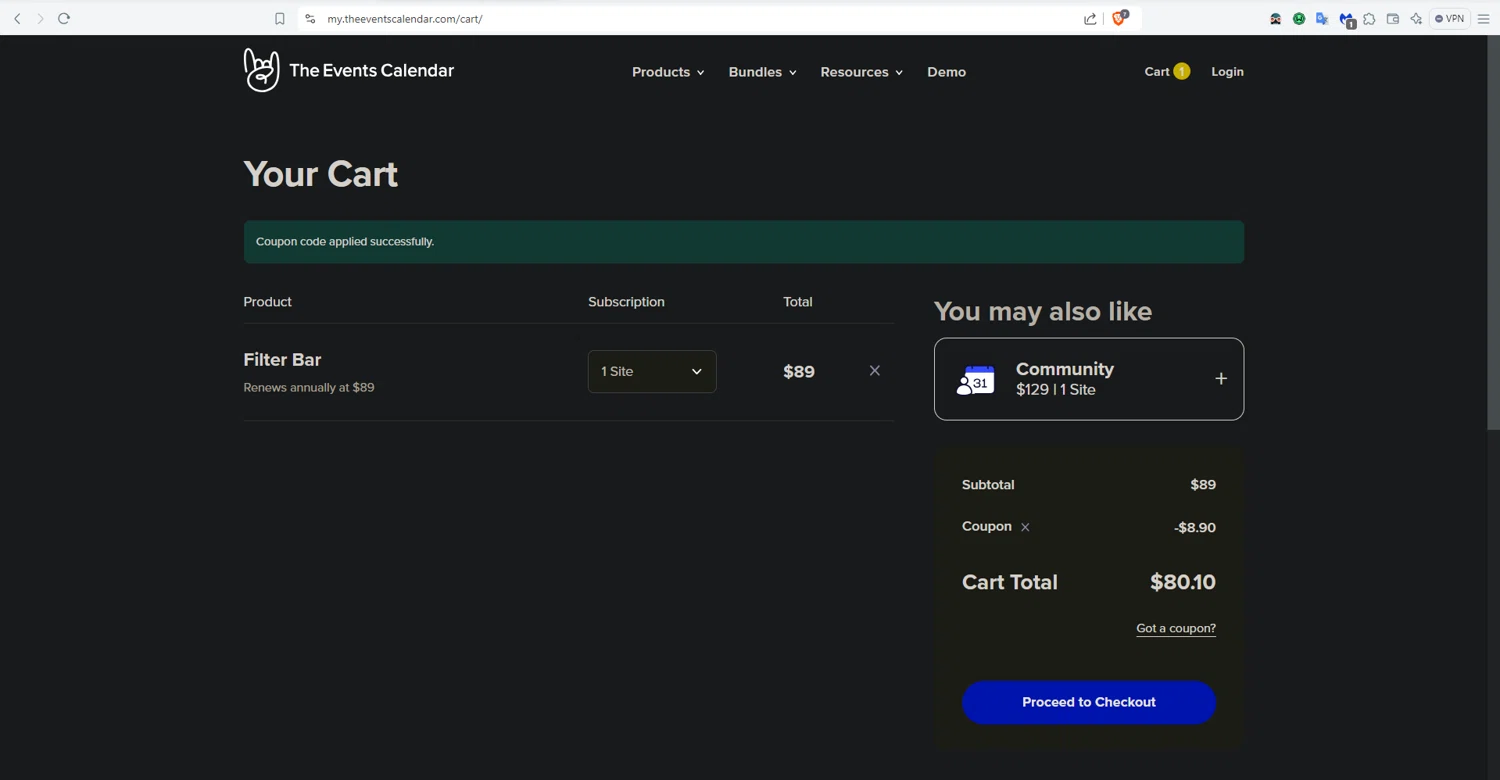Click the page scrollbar
Image resolution: width=1500 pixels, height=780 pixels.
1493,233
